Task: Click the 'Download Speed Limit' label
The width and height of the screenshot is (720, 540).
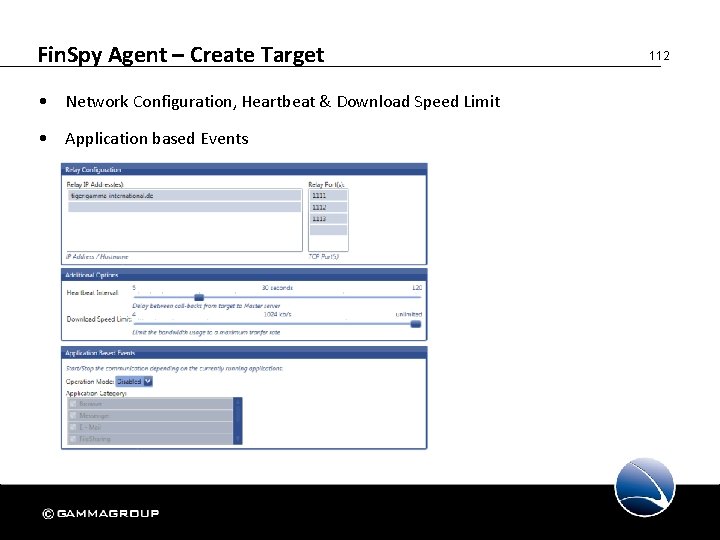Action: pyautogui.click(x=99, y=319)
